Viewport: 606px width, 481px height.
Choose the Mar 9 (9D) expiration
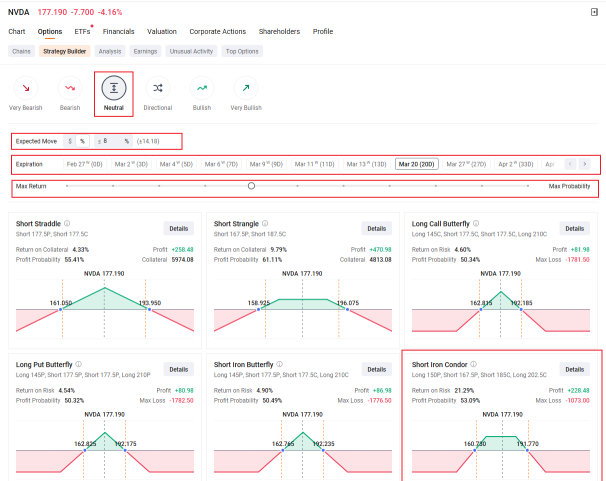click(266, 164)
